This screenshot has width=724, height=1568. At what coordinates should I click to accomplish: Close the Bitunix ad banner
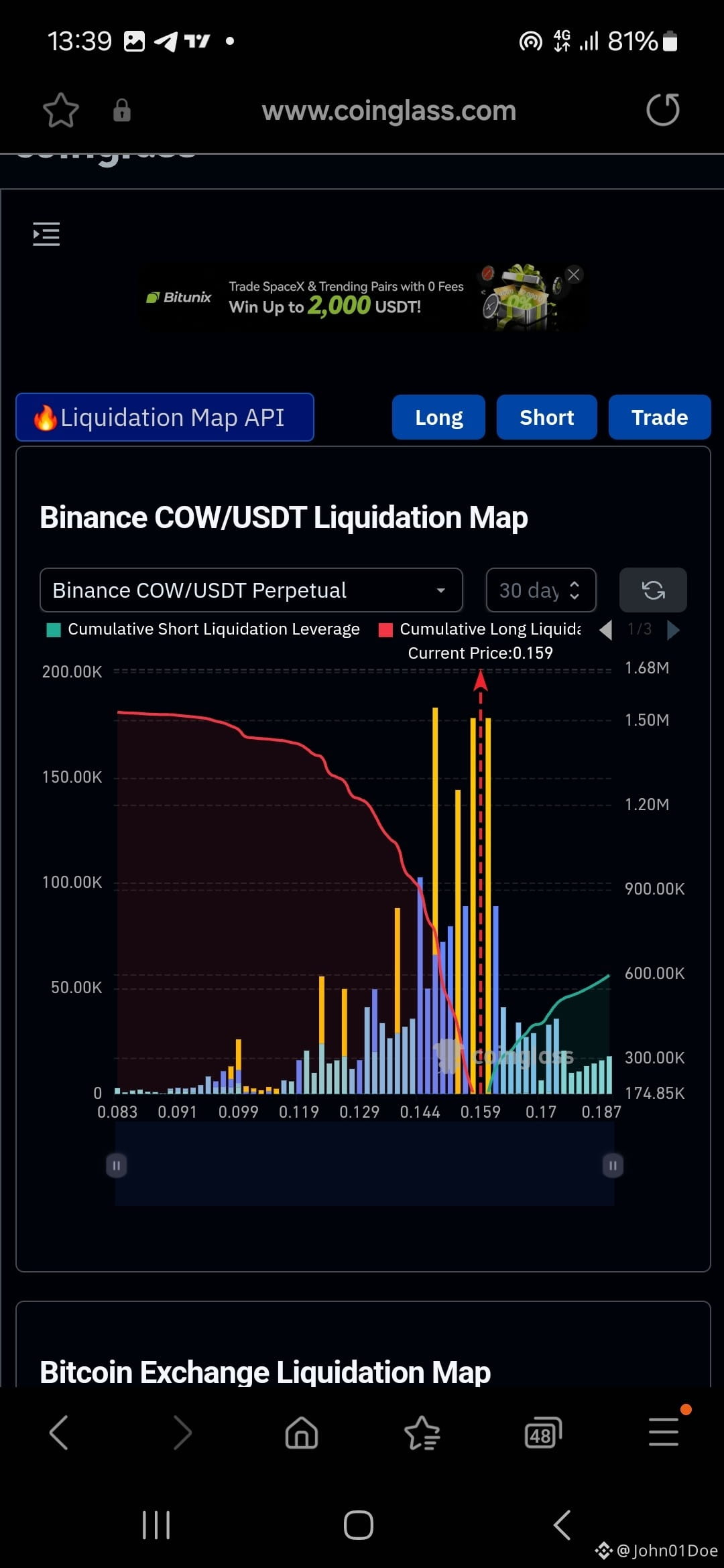pos(574,274)
